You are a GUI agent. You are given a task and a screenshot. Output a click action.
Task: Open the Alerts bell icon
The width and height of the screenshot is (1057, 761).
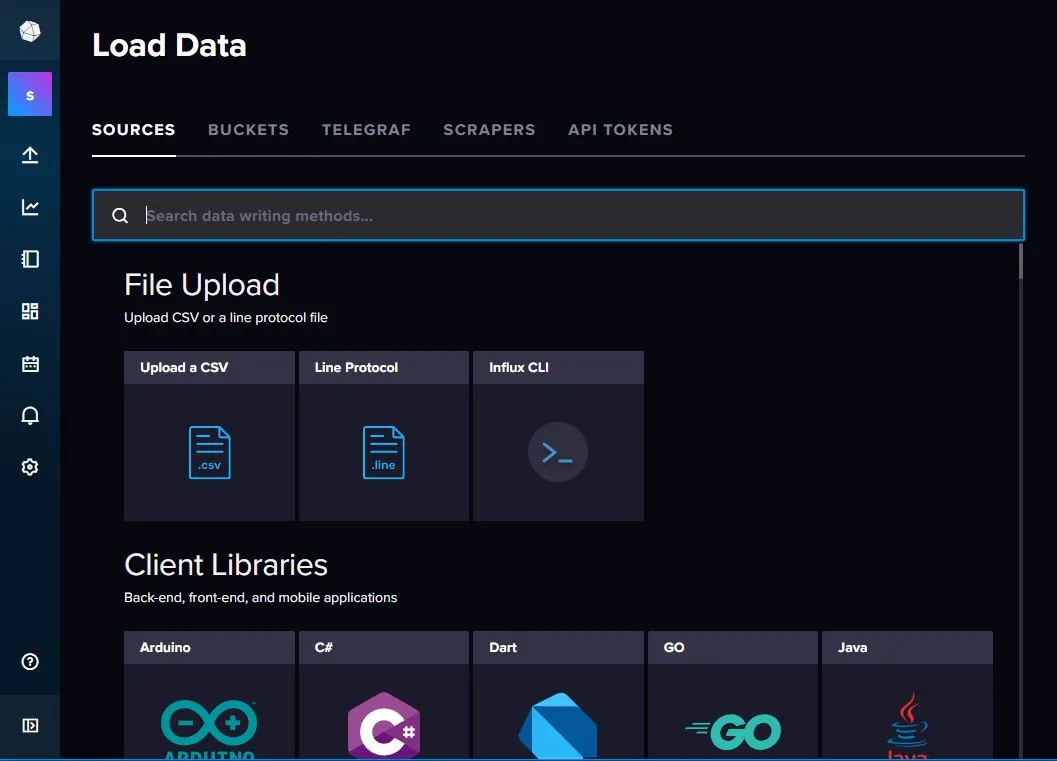click(30, 415)
